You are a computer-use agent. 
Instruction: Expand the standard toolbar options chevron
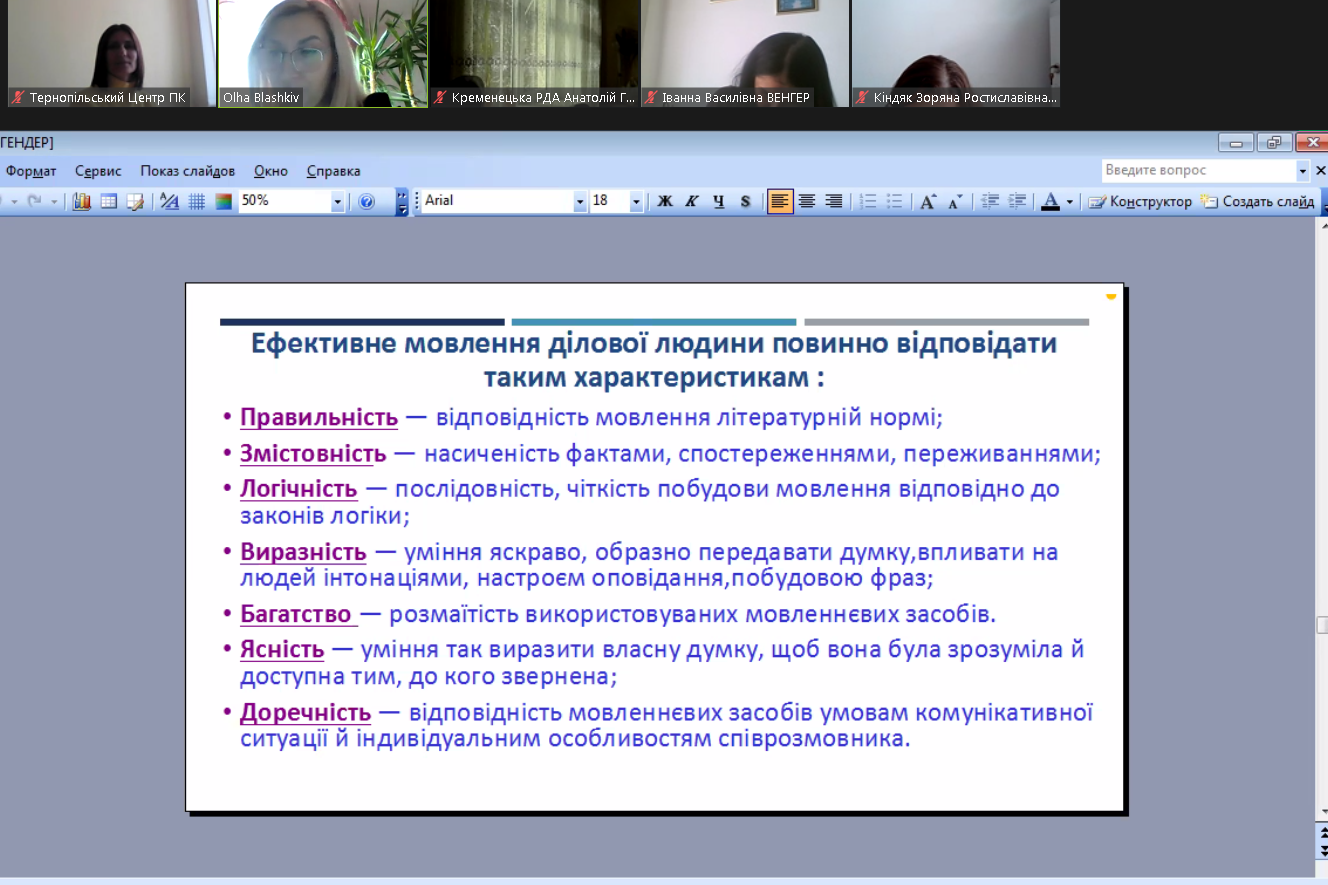(402, 201)
